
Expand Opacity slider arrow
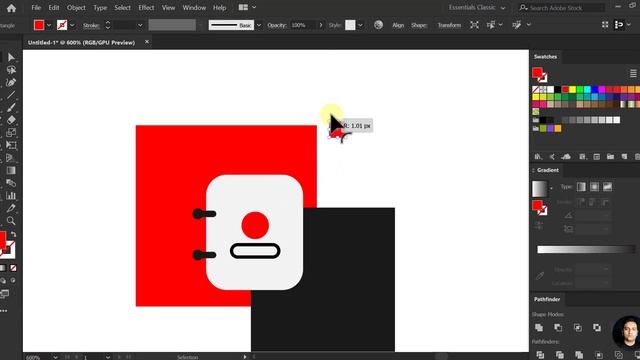tap(321, 25)
